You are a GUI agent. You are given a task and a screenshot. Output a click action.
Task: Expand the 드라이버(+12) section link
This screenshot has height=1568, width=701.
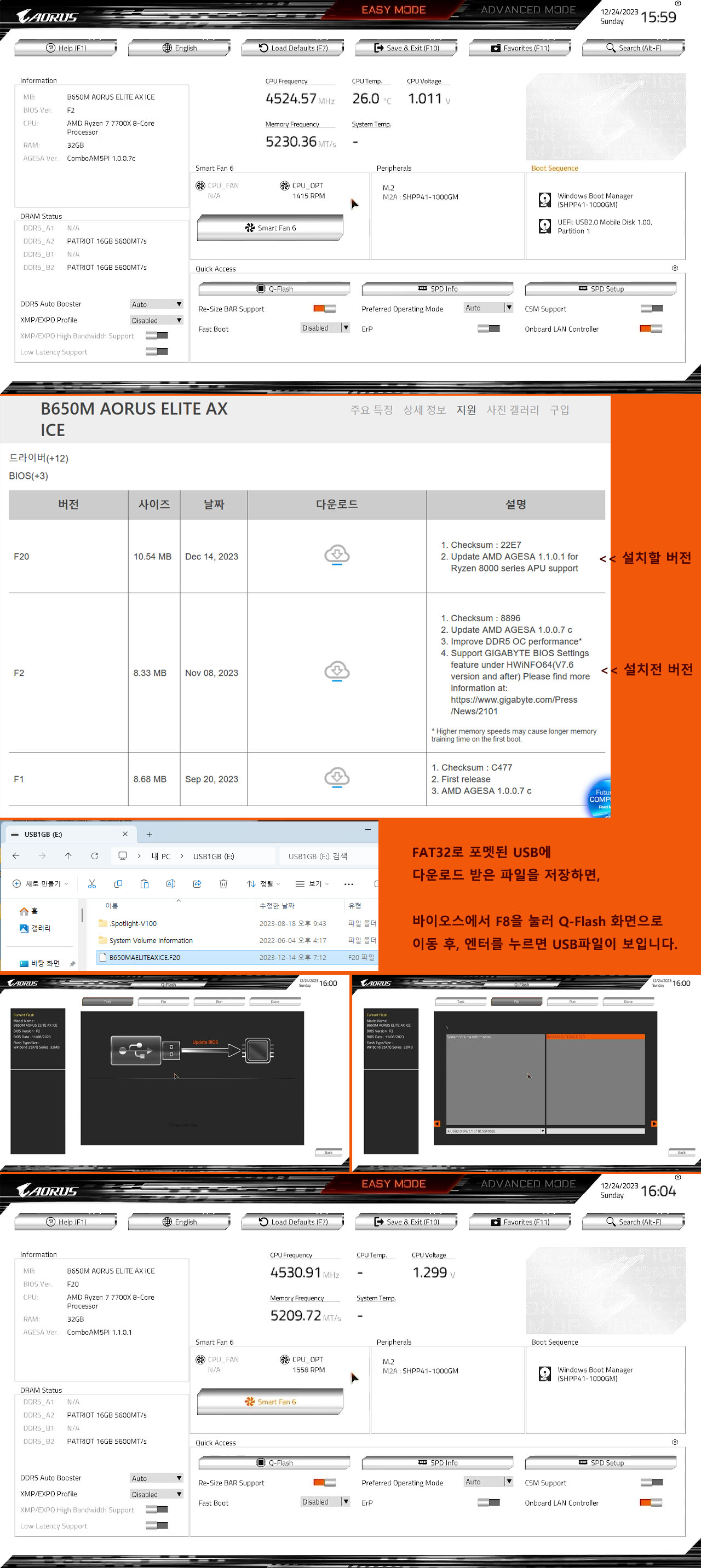tap(38, 458)
